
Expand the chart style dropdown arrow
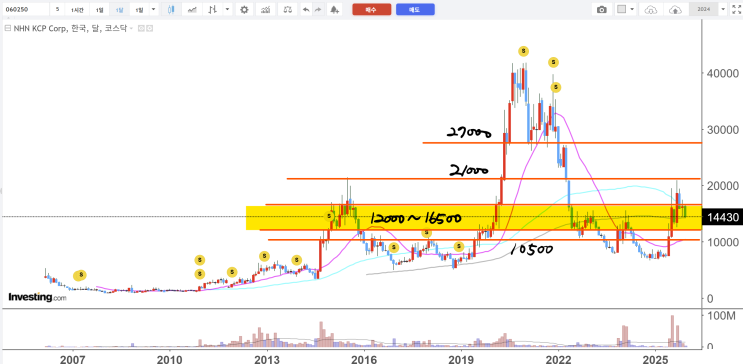click(x=228, y=9)
